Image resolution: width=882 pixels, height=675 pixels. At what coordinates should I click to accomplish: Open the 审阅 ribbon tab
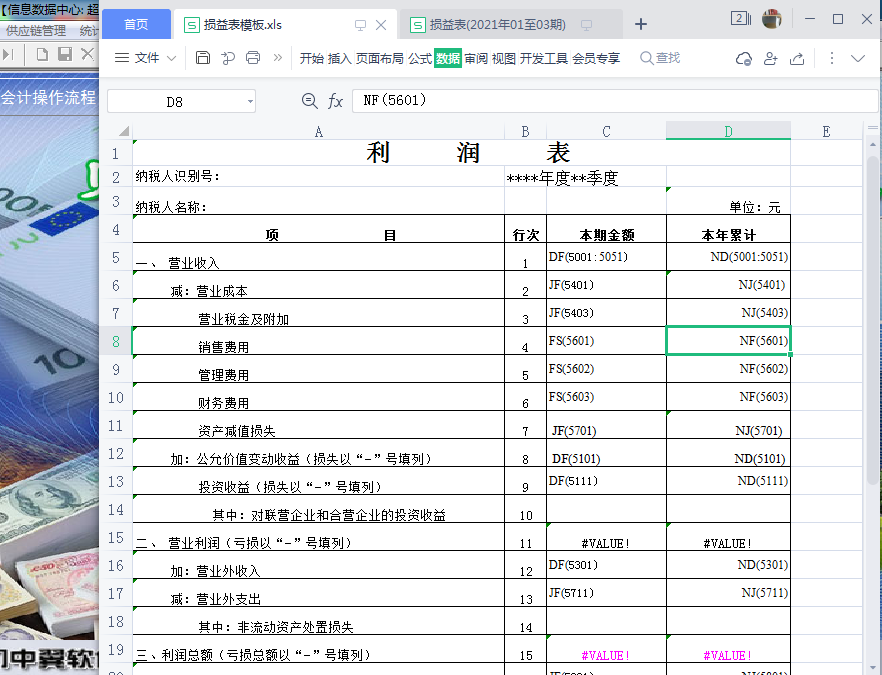coord(476,58)
